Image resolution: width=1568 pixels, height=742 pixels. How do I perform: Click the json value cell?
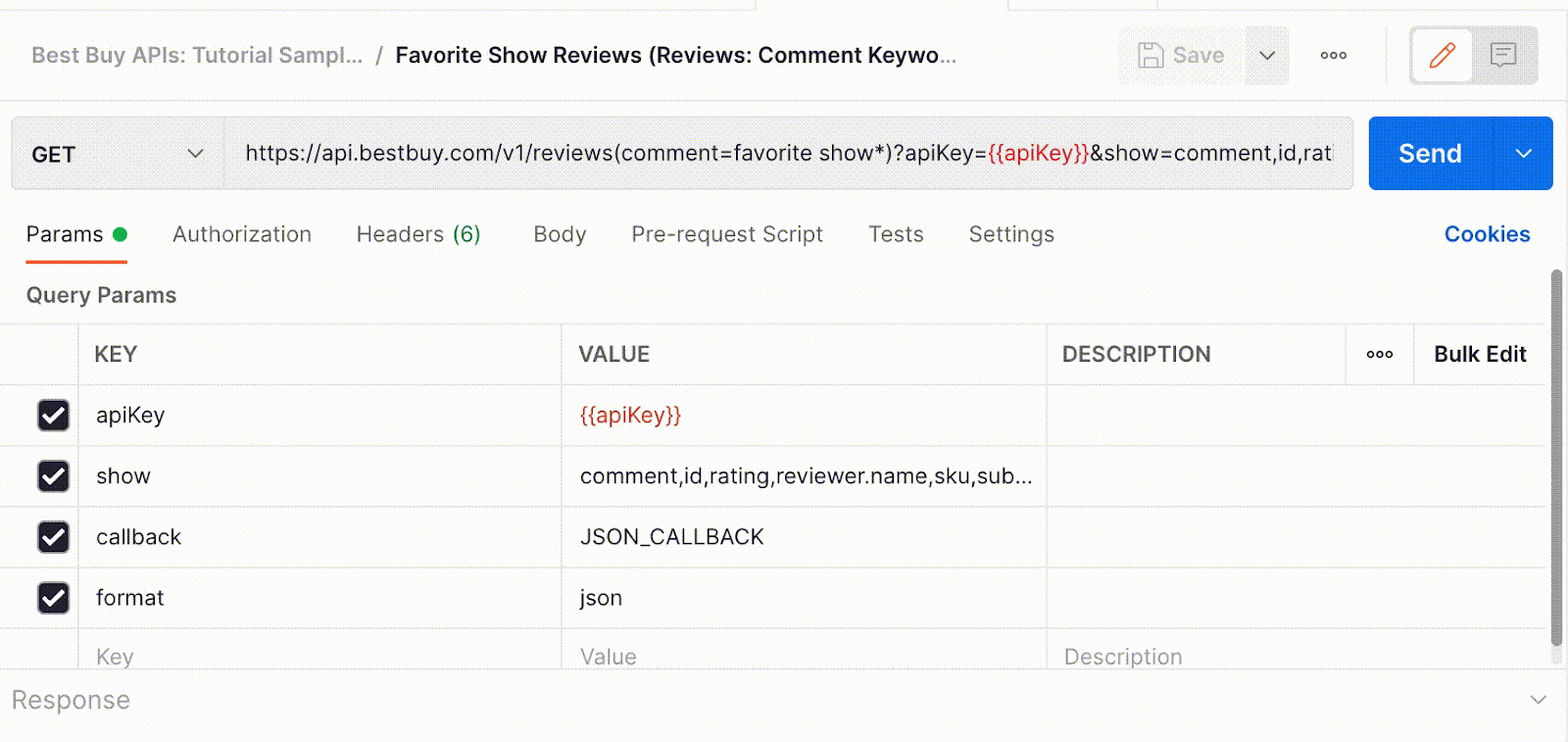click(x=804, y=598)
